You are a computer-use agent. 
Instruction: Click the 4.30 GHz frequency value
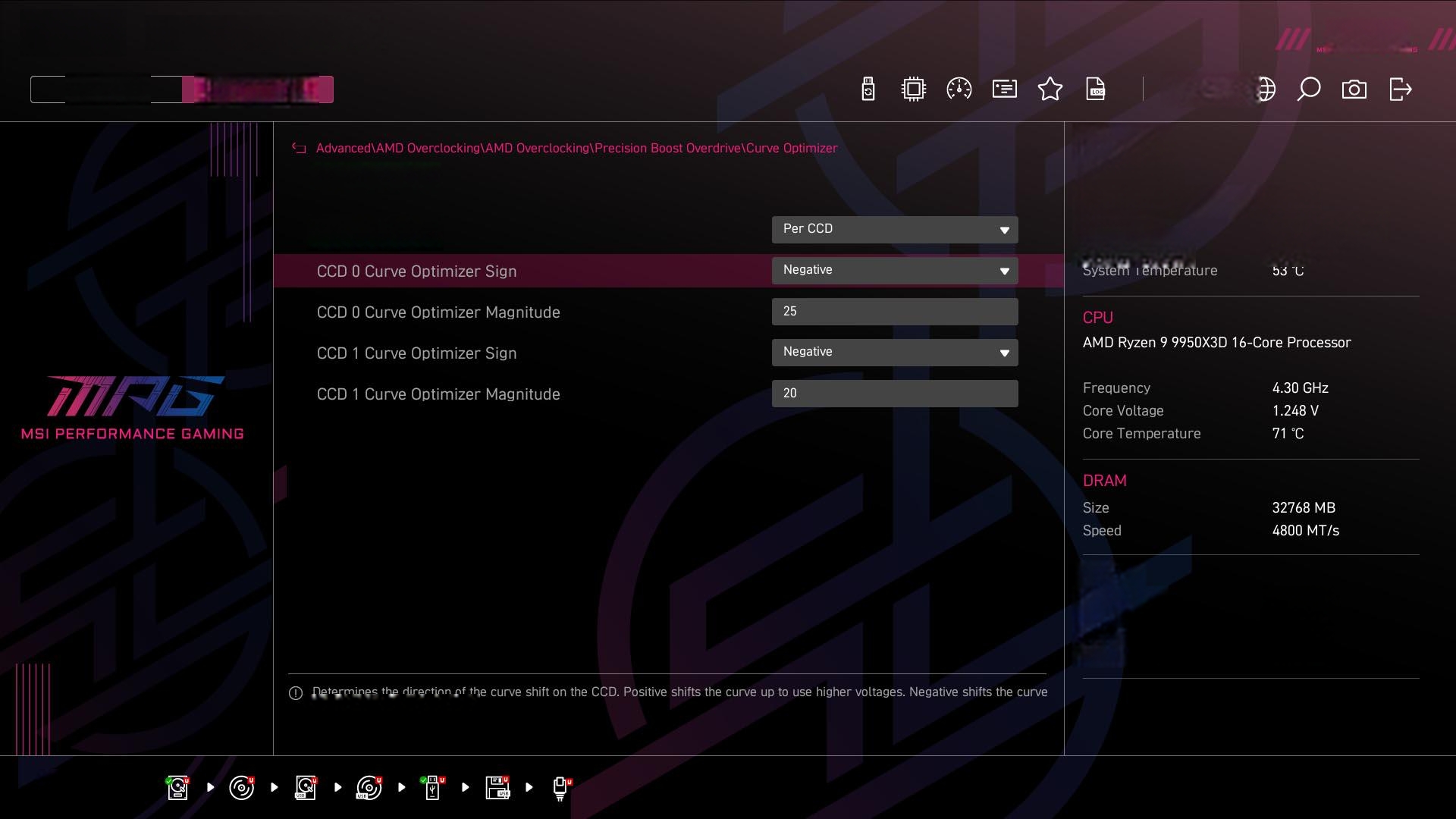1300,388
